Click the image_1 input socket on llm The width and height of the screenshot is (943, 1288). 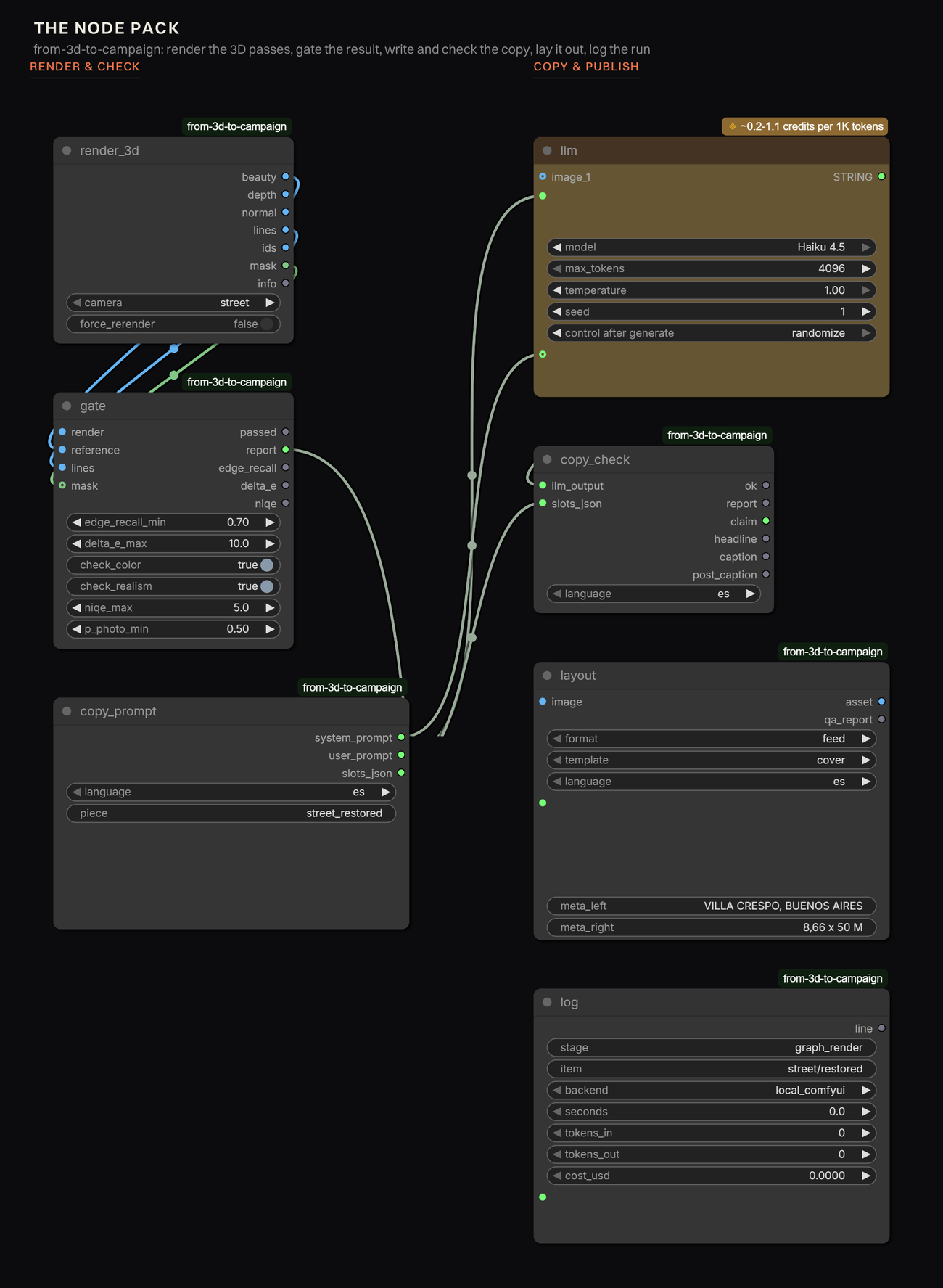click(543, 176)
